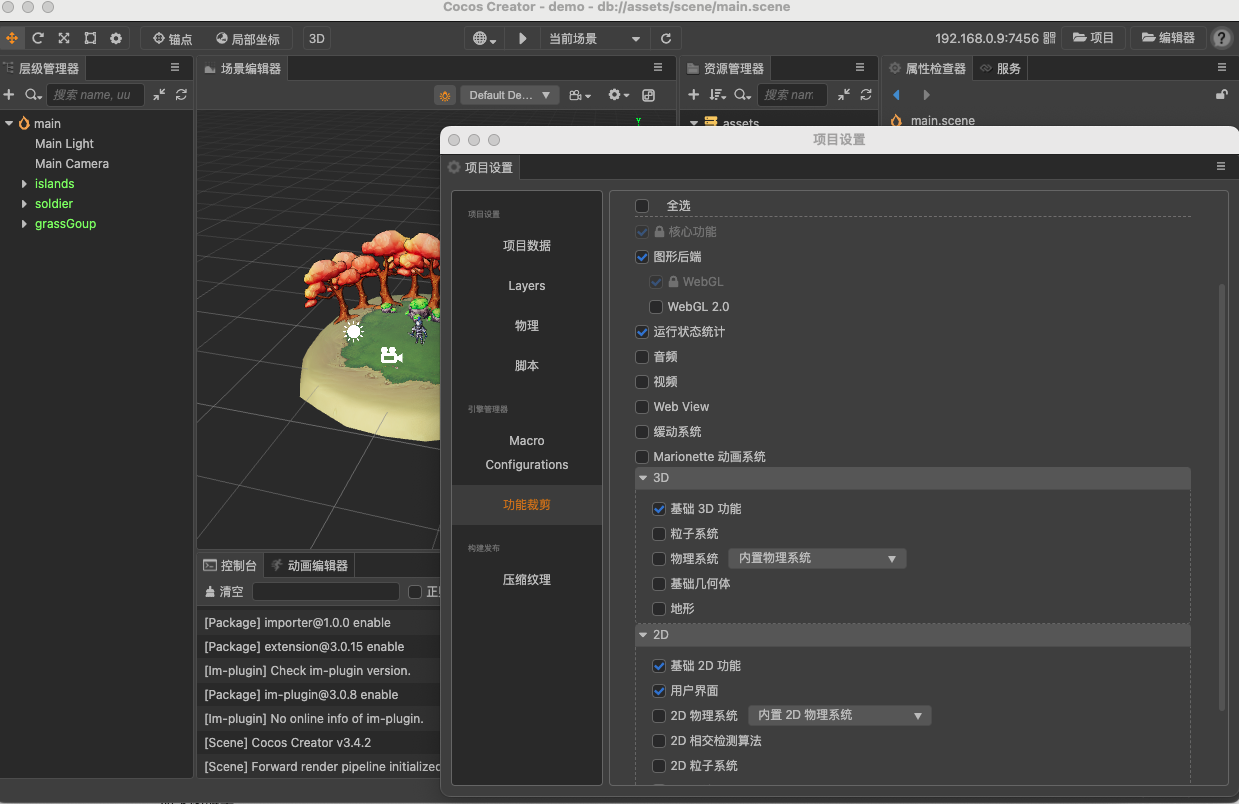Enable the WebGL 2.0 checkbox
The image size is (1239, 804).
tap(656, 307)
